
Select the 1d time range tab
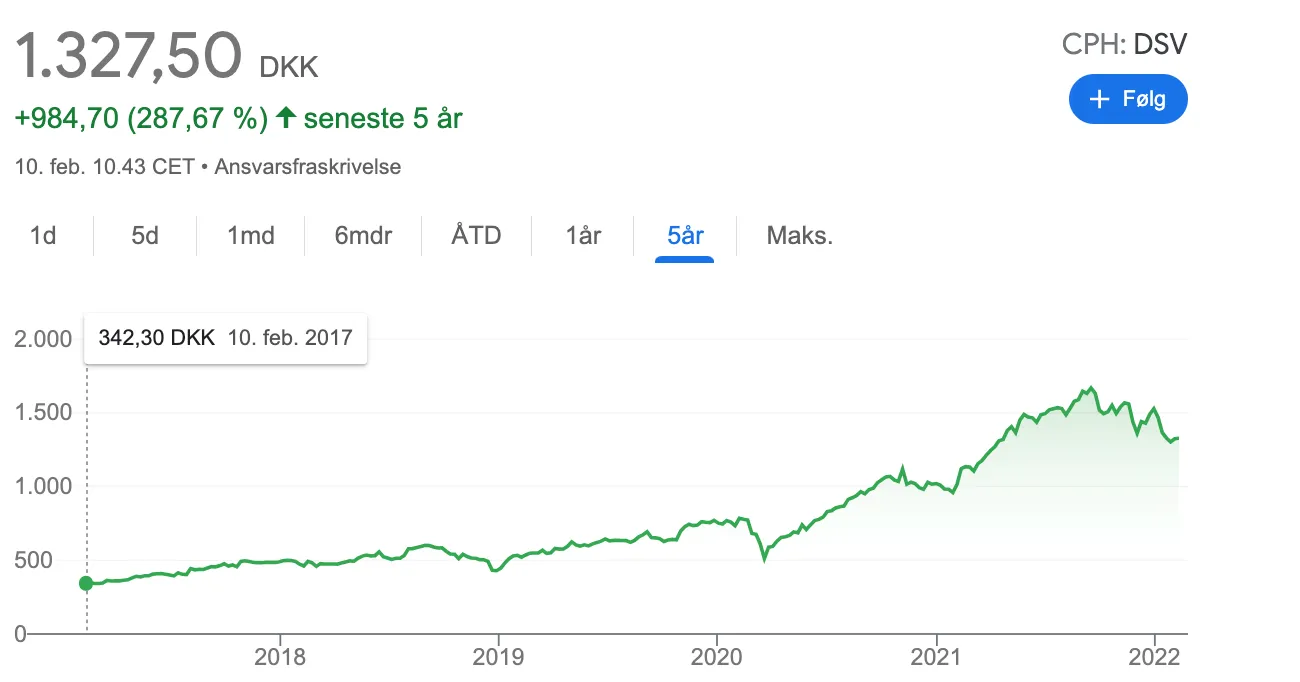pos(43,236)
